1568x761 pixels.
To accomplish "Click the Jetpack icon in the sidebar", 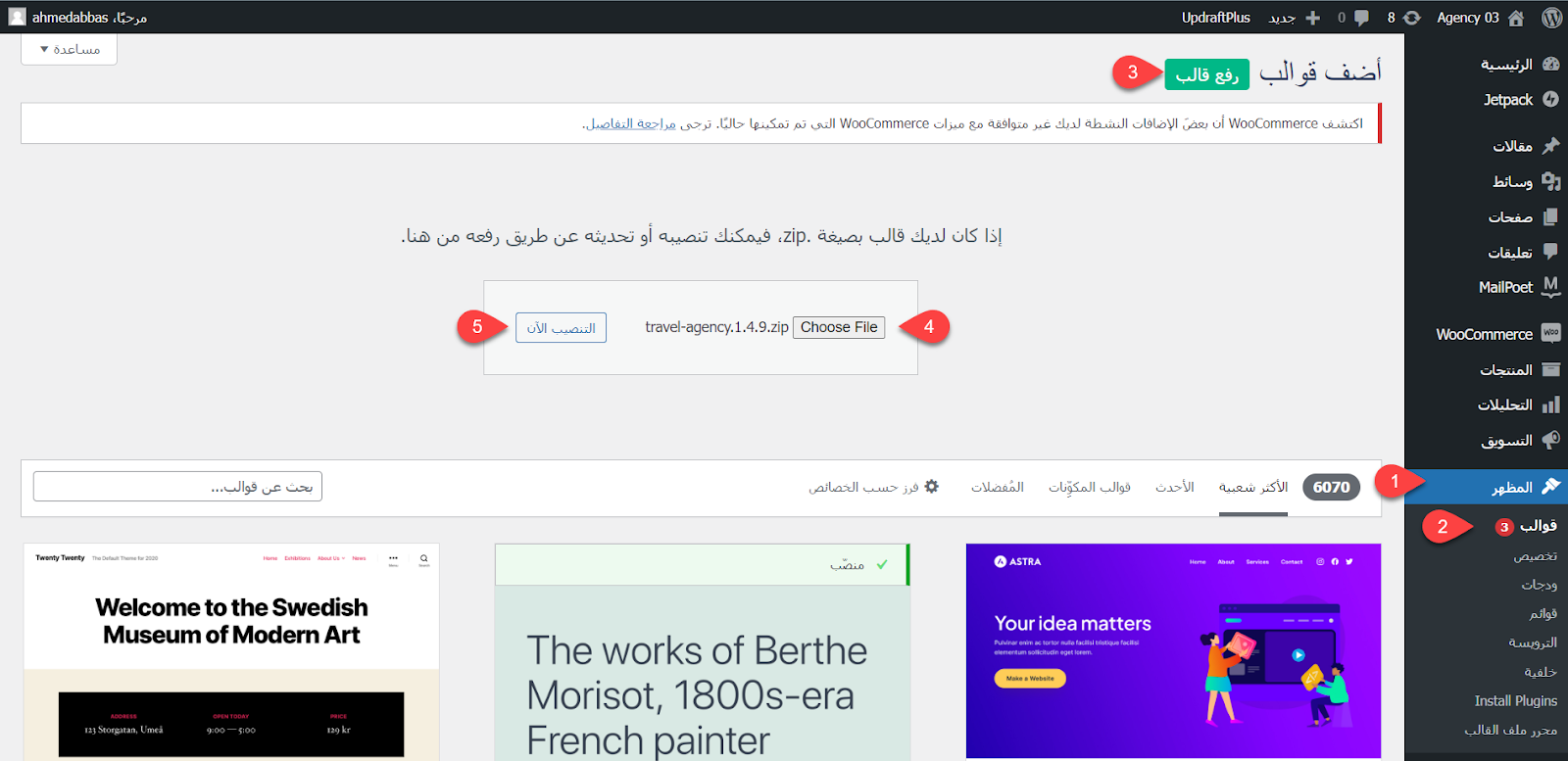I will (x=1550, y=99).
